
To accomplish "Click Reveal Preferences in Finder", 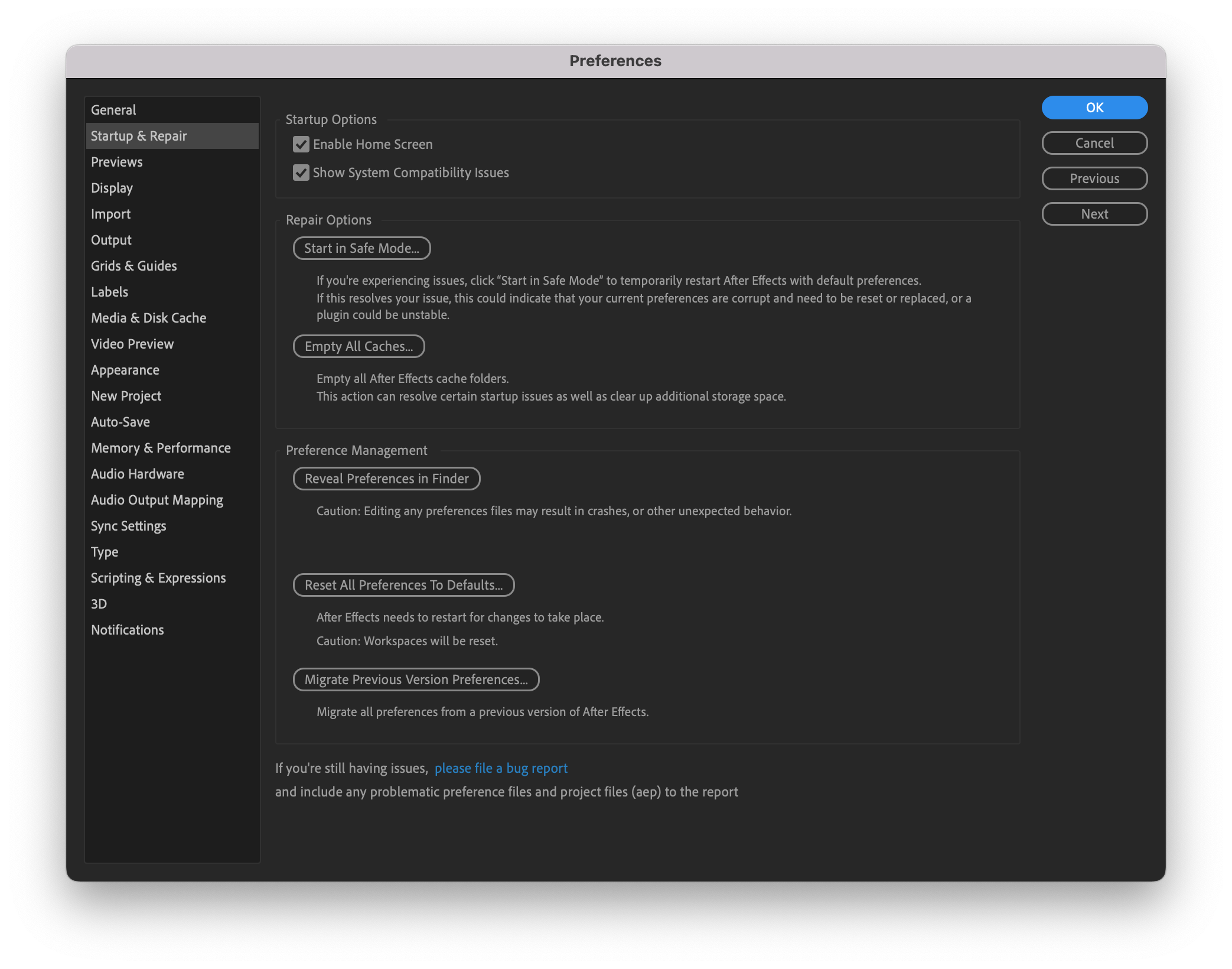I will pyautogui.click(x=386, y=479).
